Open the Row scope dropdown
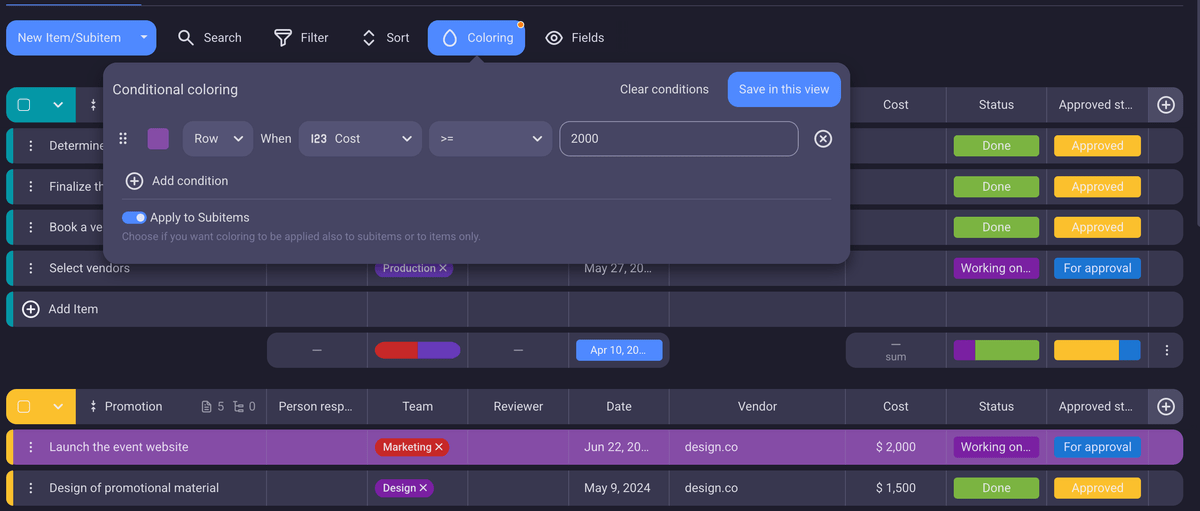 [x=217, y=139]
